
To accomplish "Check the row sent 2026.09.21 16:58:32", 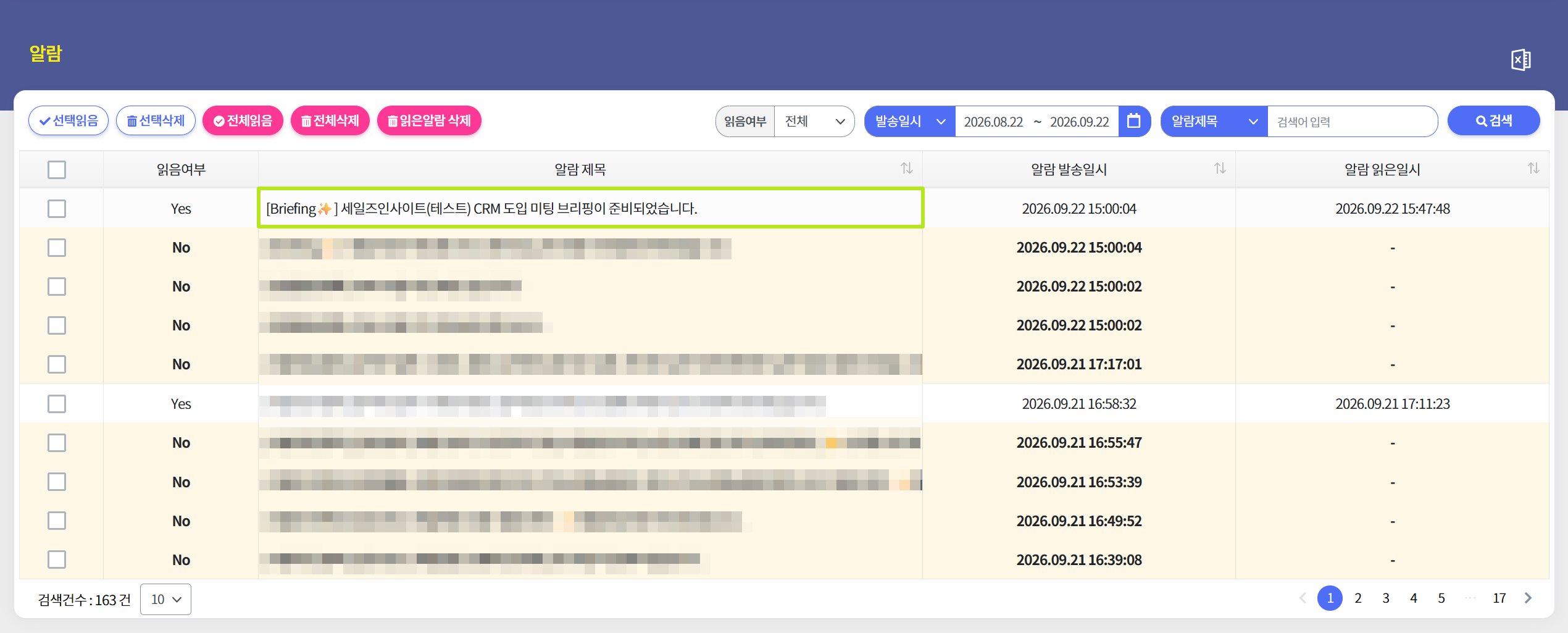I will 57,404.
